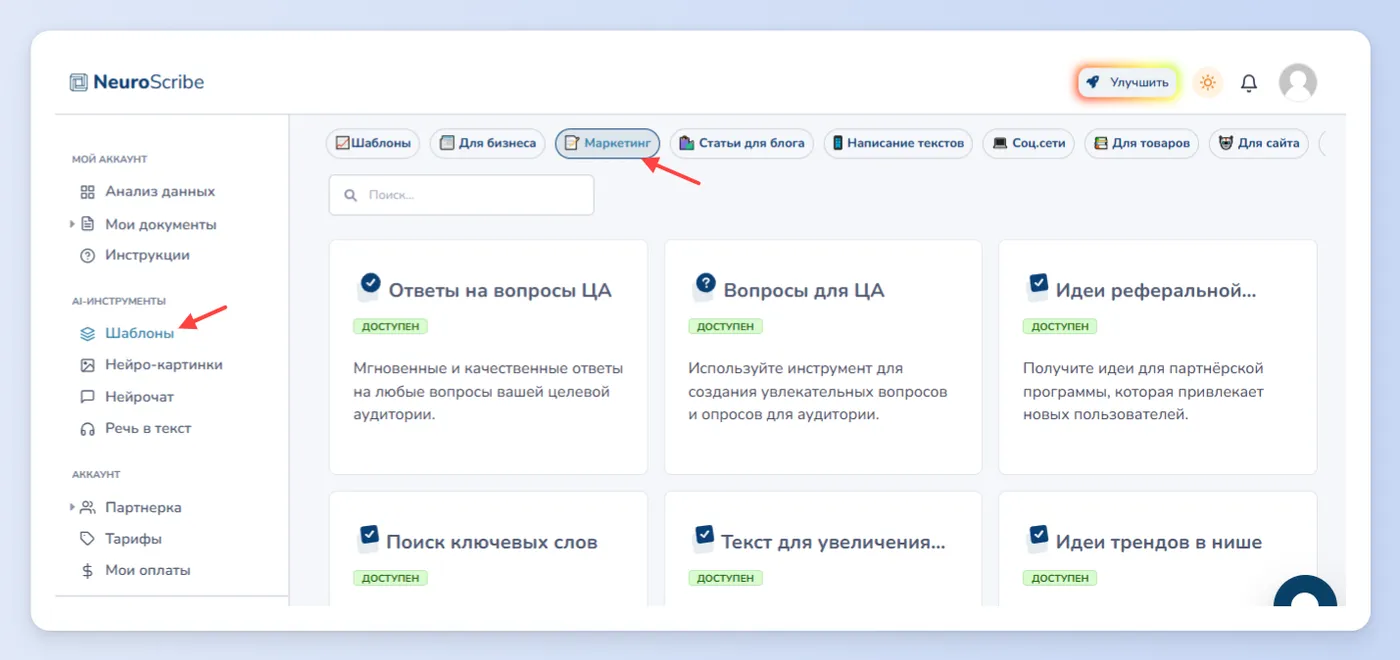Viewport: 1400px width, 660px height.
Task: Open the Текст для увеличения template card
Action: (823, 549)
